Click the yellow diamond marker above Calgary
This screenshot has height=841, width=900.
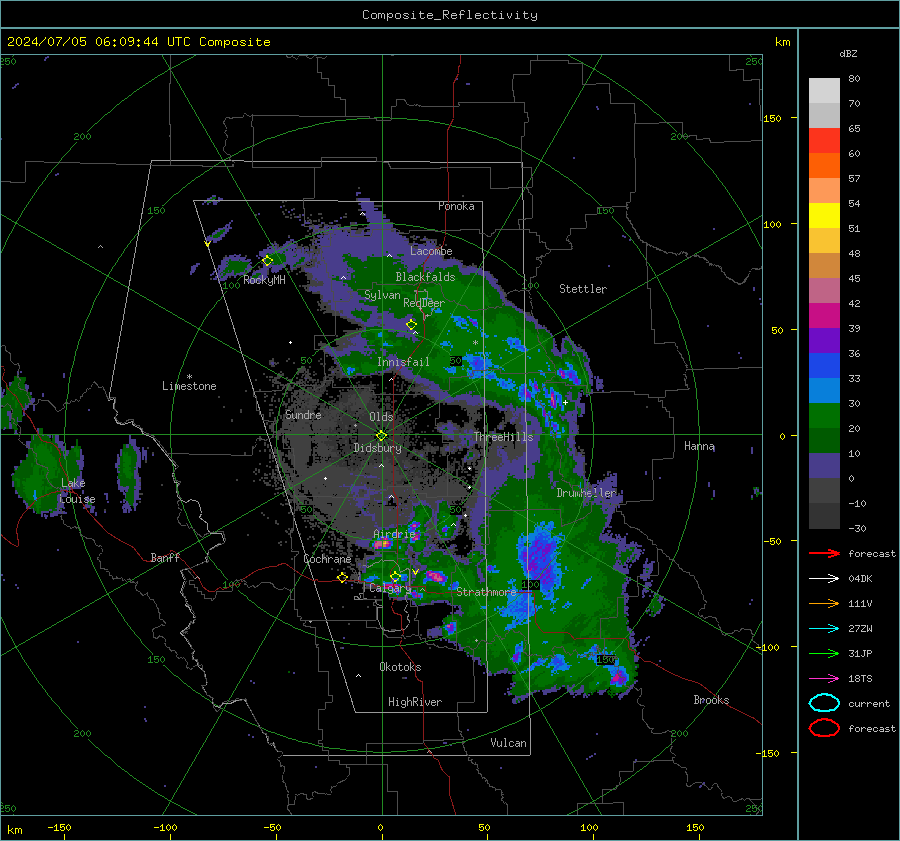[x=395, y=576]
